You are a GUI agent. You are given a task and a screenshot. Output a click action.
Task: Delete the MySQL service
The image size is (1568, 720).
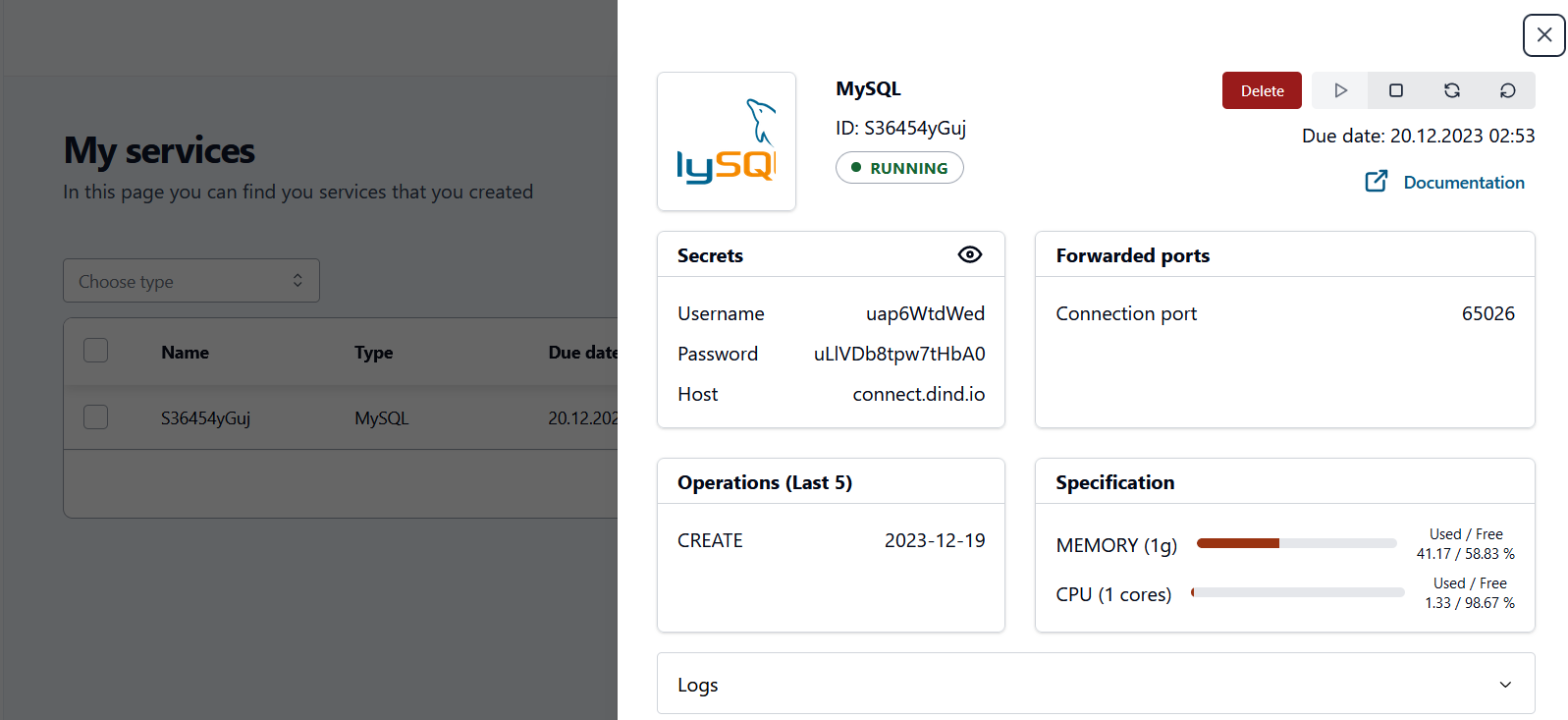click(x=1262, y=90)
